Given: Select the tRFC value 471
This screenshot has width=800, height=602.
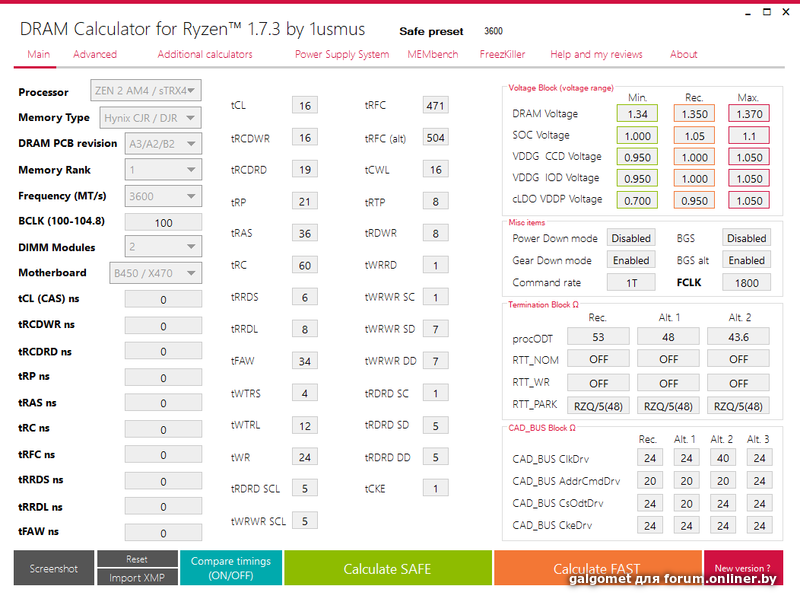Looking at the screenshot, I should (435, 106).
